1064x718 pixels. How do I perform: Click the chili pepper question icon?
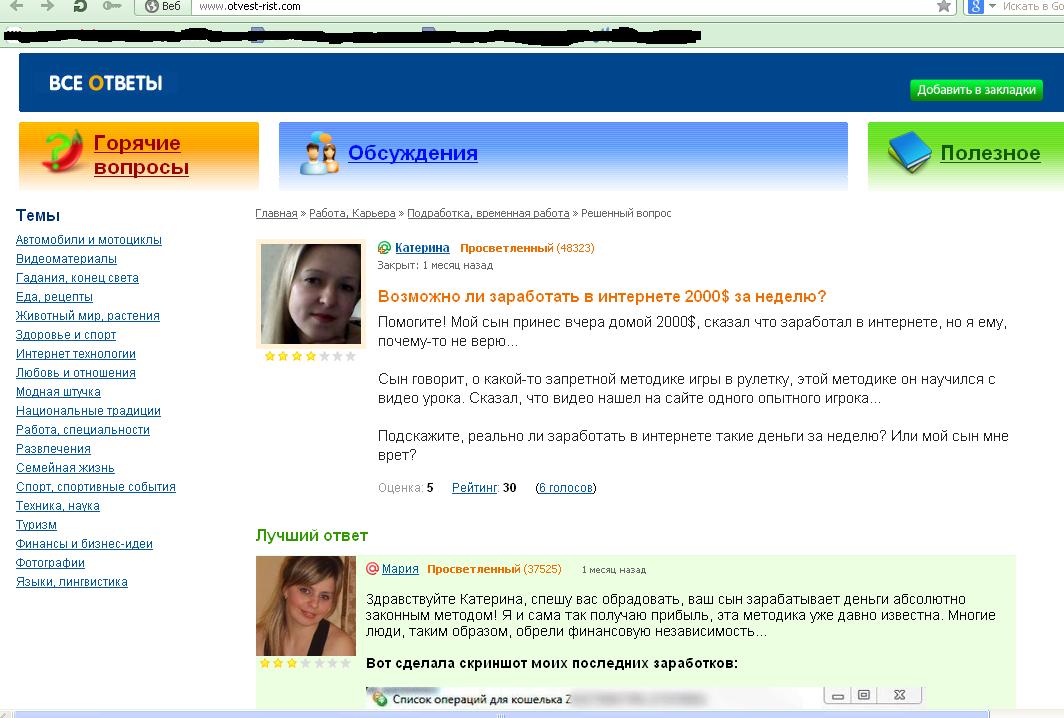(63, 151)
